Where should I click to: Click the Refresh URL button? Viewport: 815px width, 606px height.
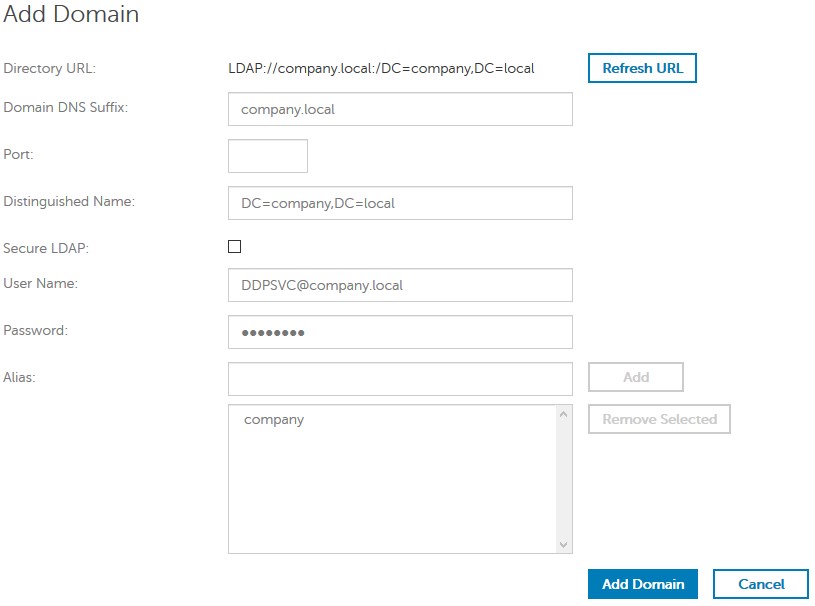click(641, 68)
